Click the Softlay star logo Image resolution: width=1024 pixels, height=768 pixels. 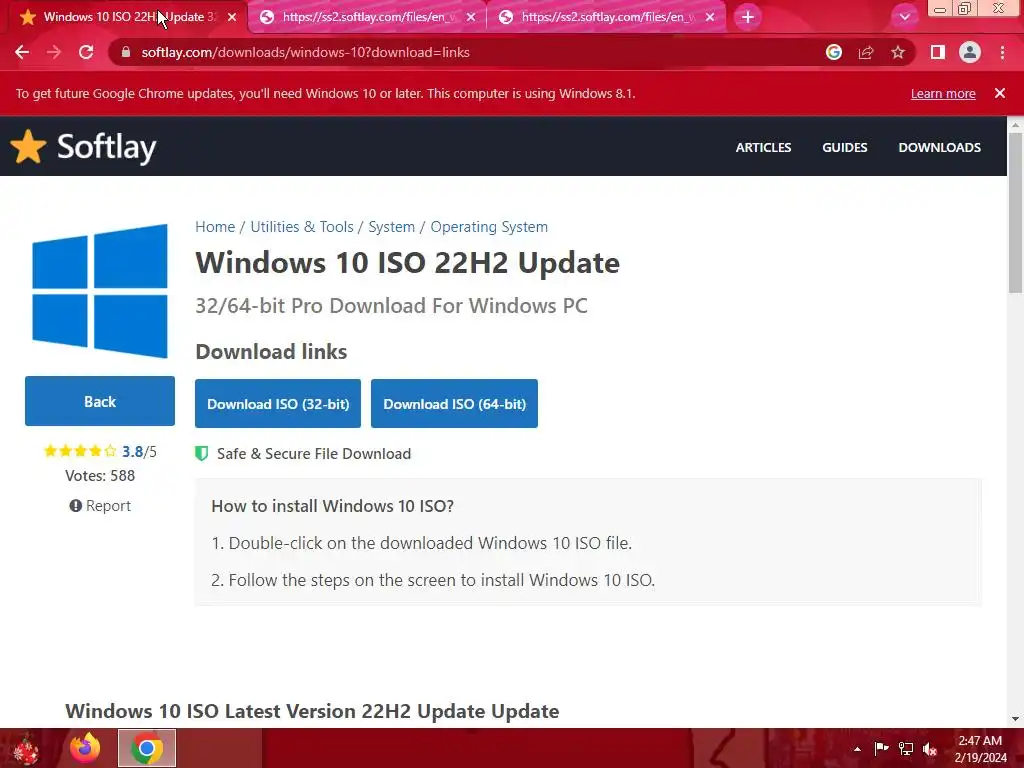coord(28,146)
